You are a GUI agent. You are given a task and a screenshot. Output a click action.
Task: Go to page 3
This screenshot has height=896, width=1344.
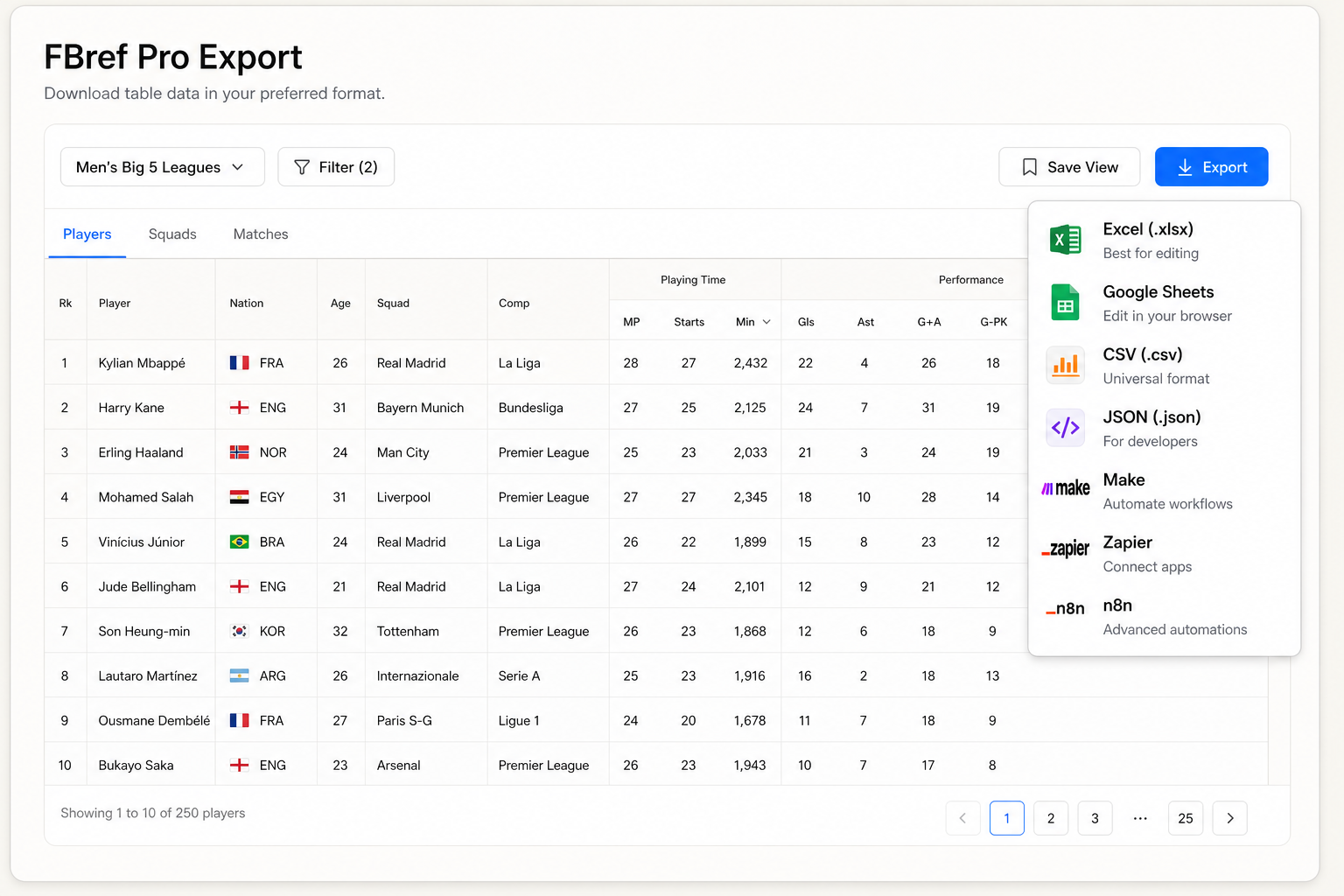(1095, 818)
